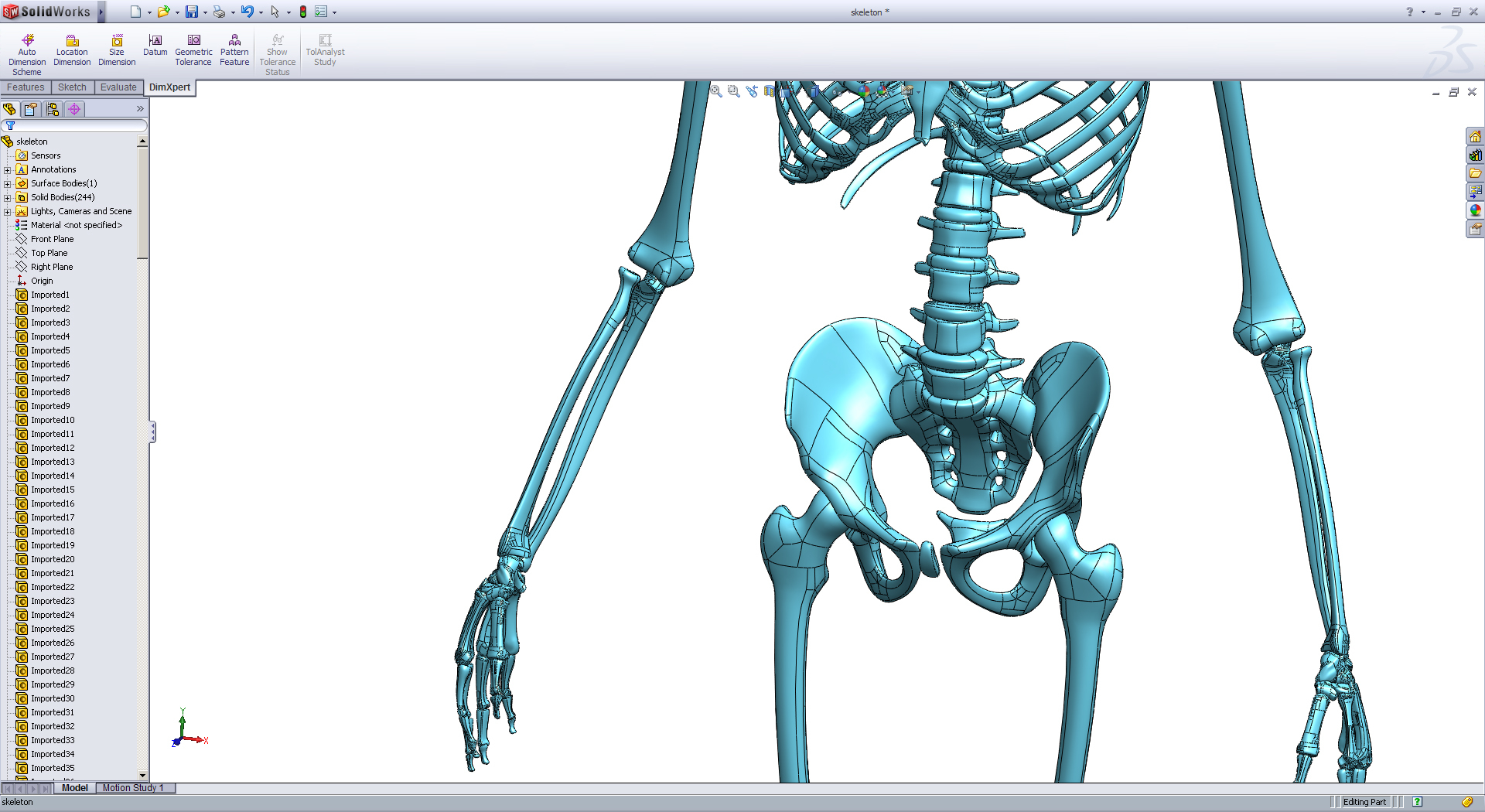
Task: Click the filter field in the FeatureManager
Action: pyautogui.click(x=77, y=125)
